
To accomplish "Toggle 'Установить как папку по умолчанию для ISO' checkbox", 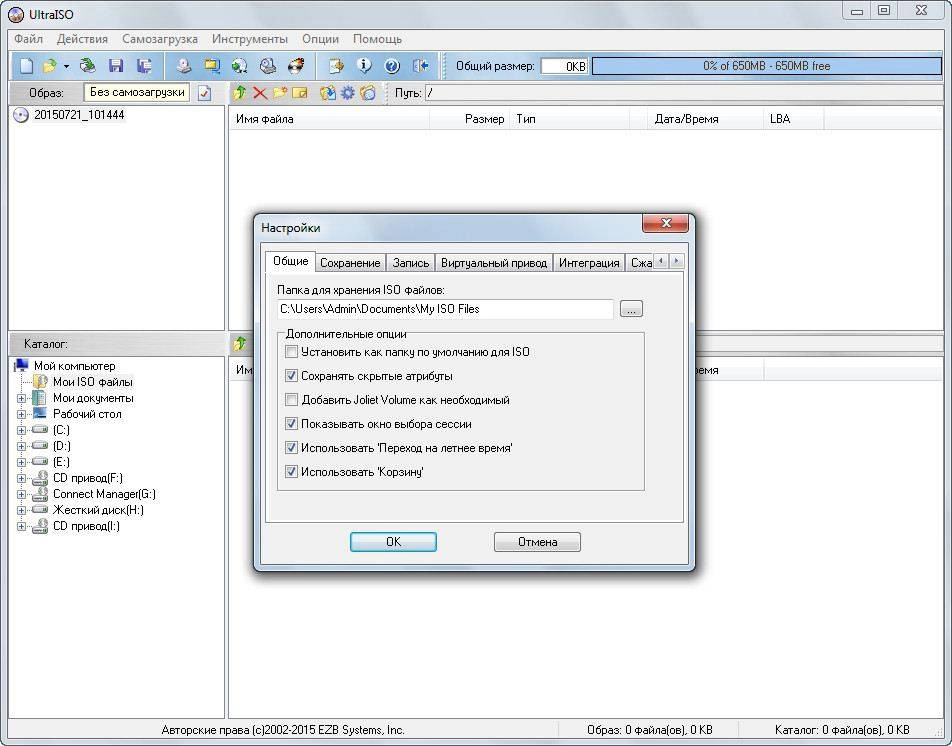I will pyautogui.click(x=291, y=352).
